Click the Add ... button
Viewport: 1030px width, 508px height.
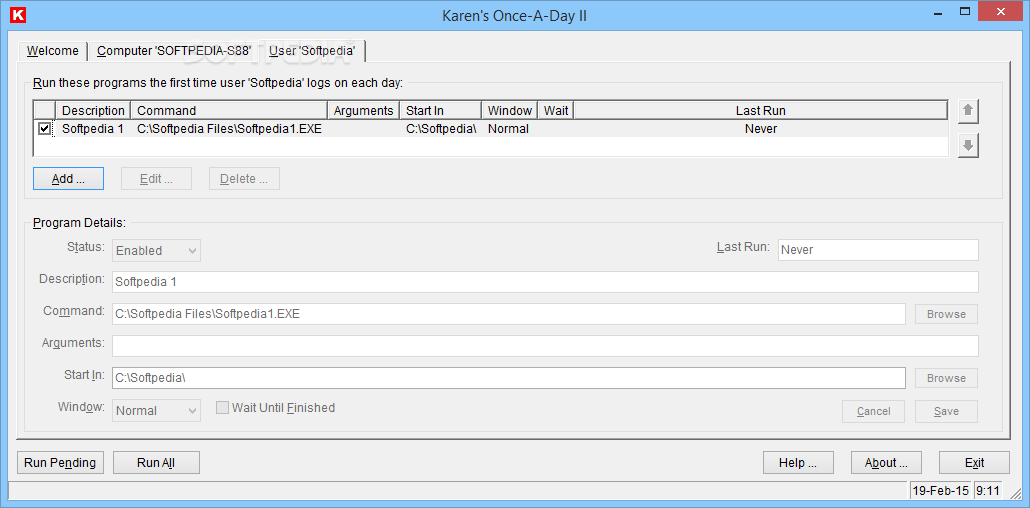(68, 179)
